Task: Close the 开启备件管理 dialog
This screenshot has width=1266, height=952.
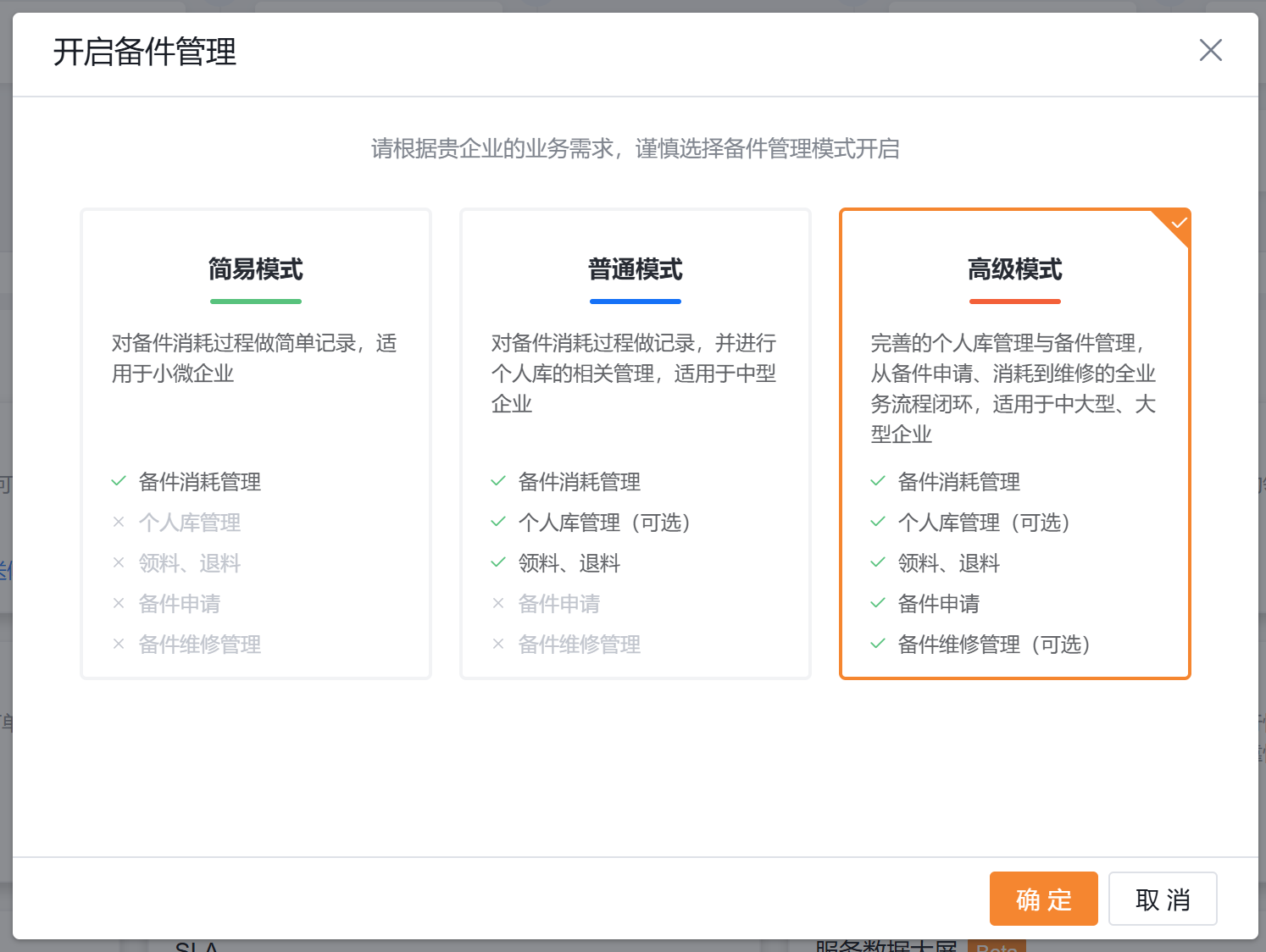Action: coord(1210,50)
